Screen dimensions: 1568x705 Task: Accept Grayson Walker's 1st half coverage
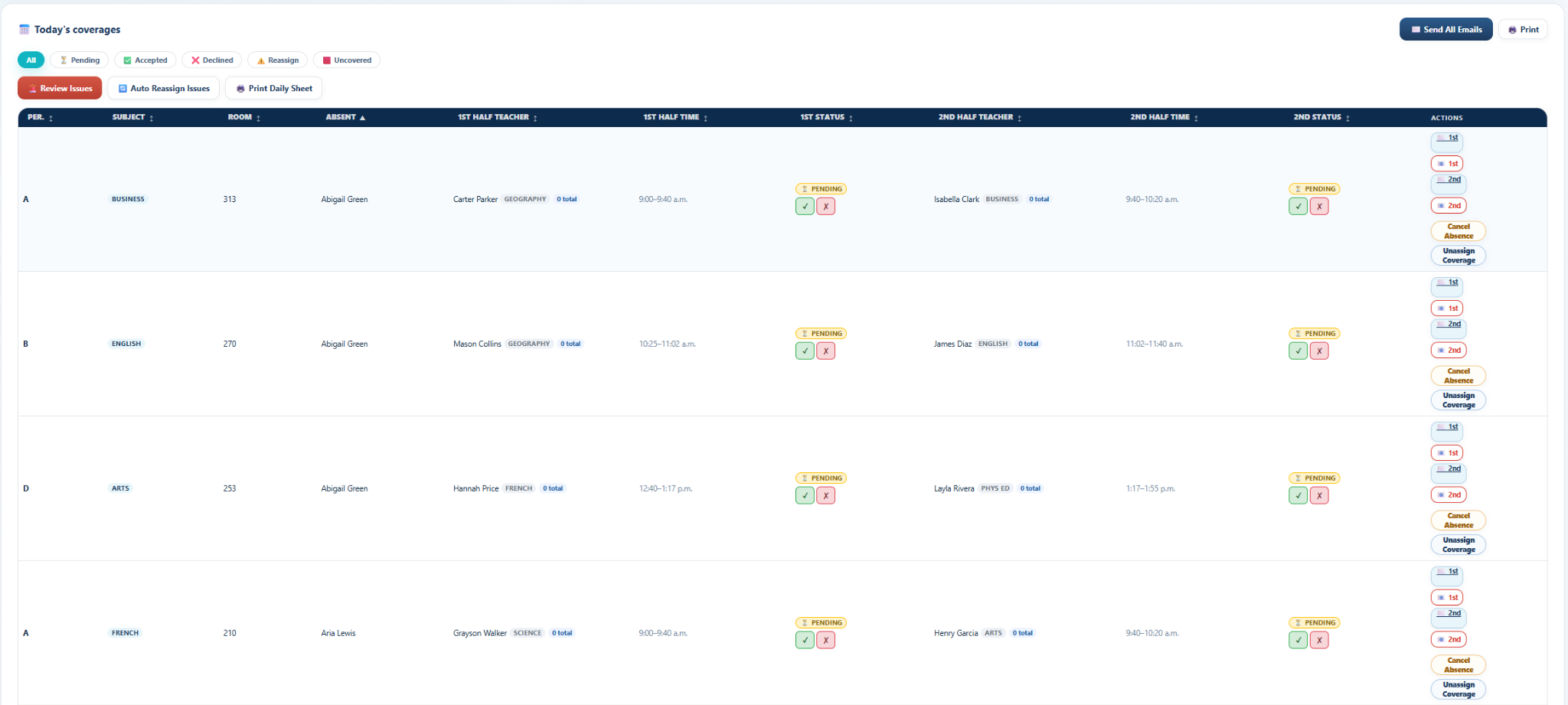(805, 641)
